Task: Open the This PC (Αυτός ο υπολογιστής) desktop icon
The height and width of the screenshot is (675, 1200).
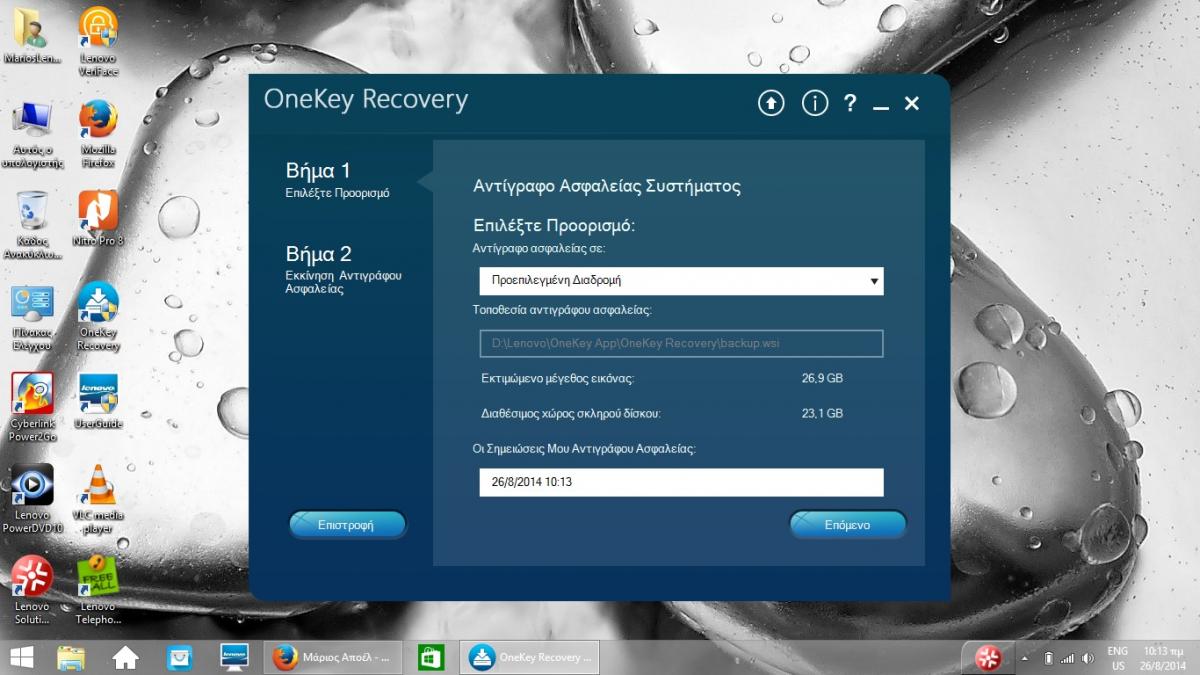Action: coord(32,133)
